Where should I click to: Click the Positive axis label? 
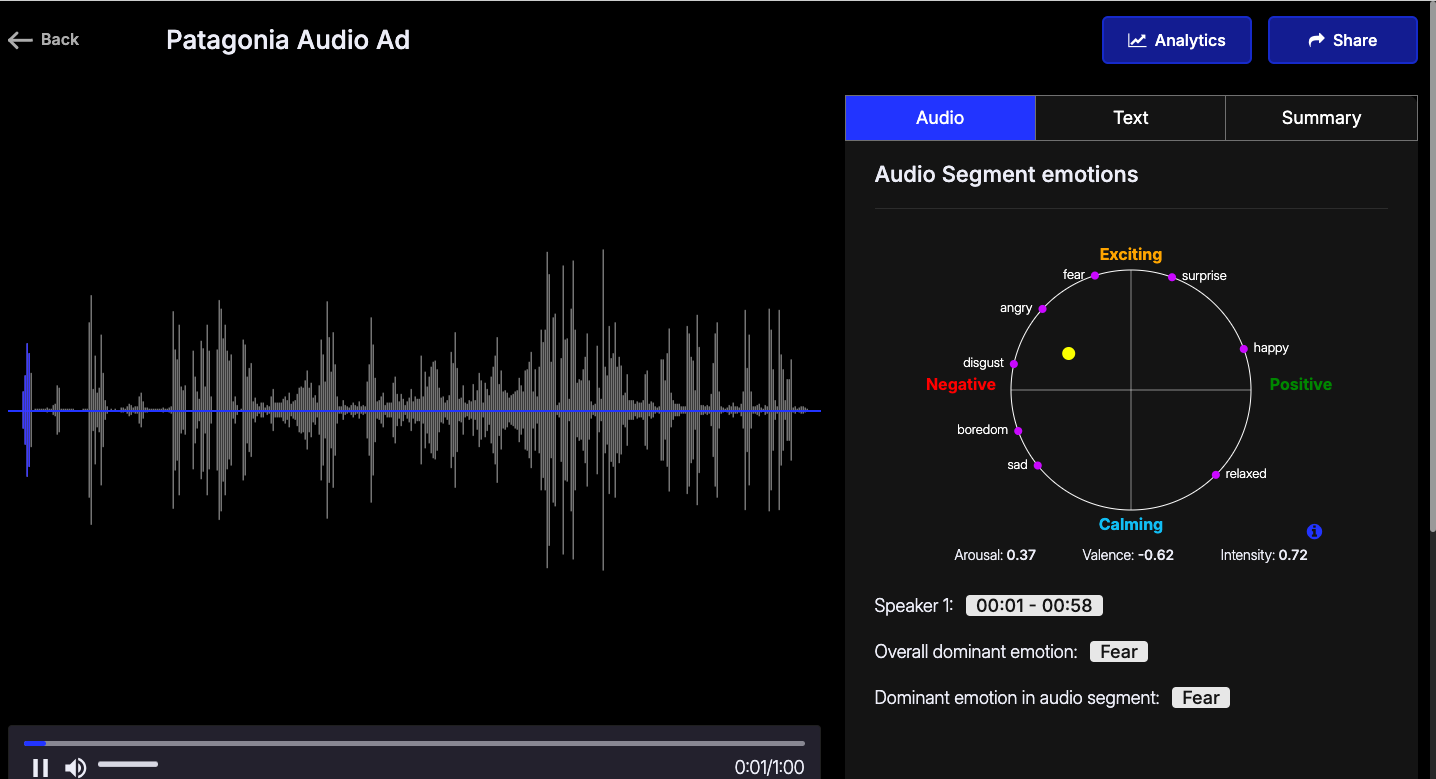(x=1301, y=384)
